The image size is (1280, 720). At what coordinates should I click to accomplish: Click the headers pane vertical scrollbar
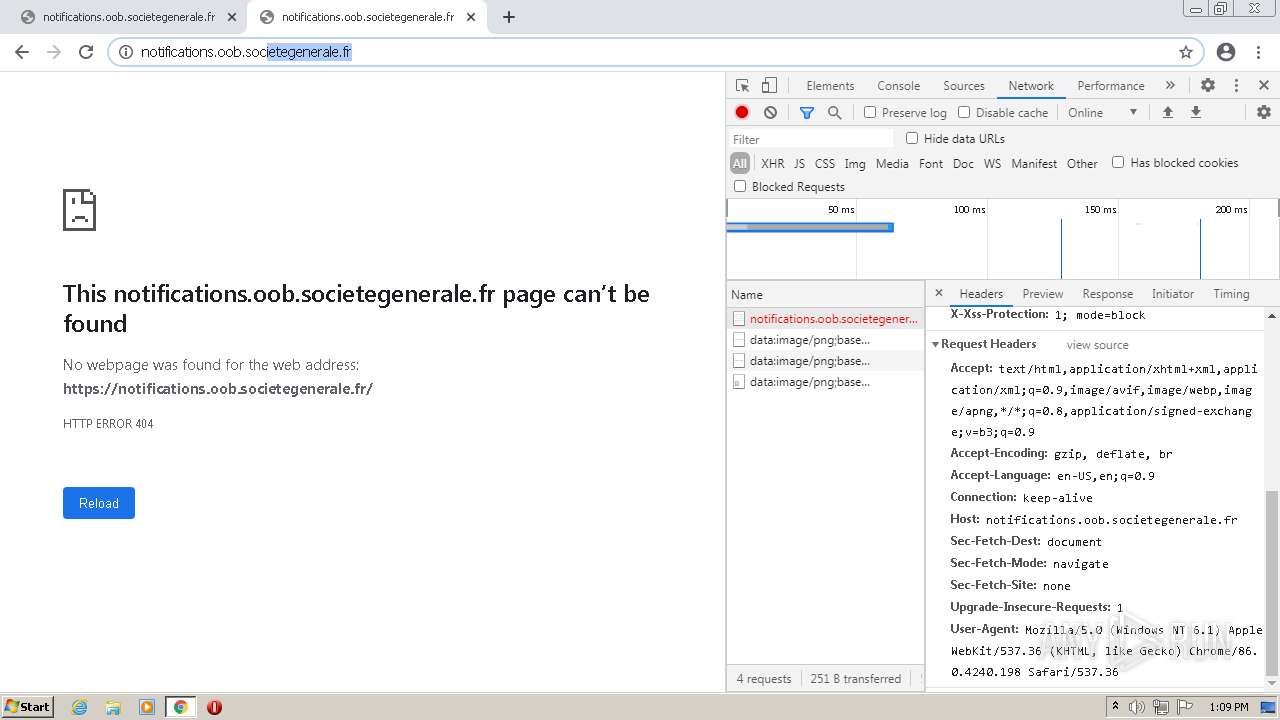coord(1272,583)
